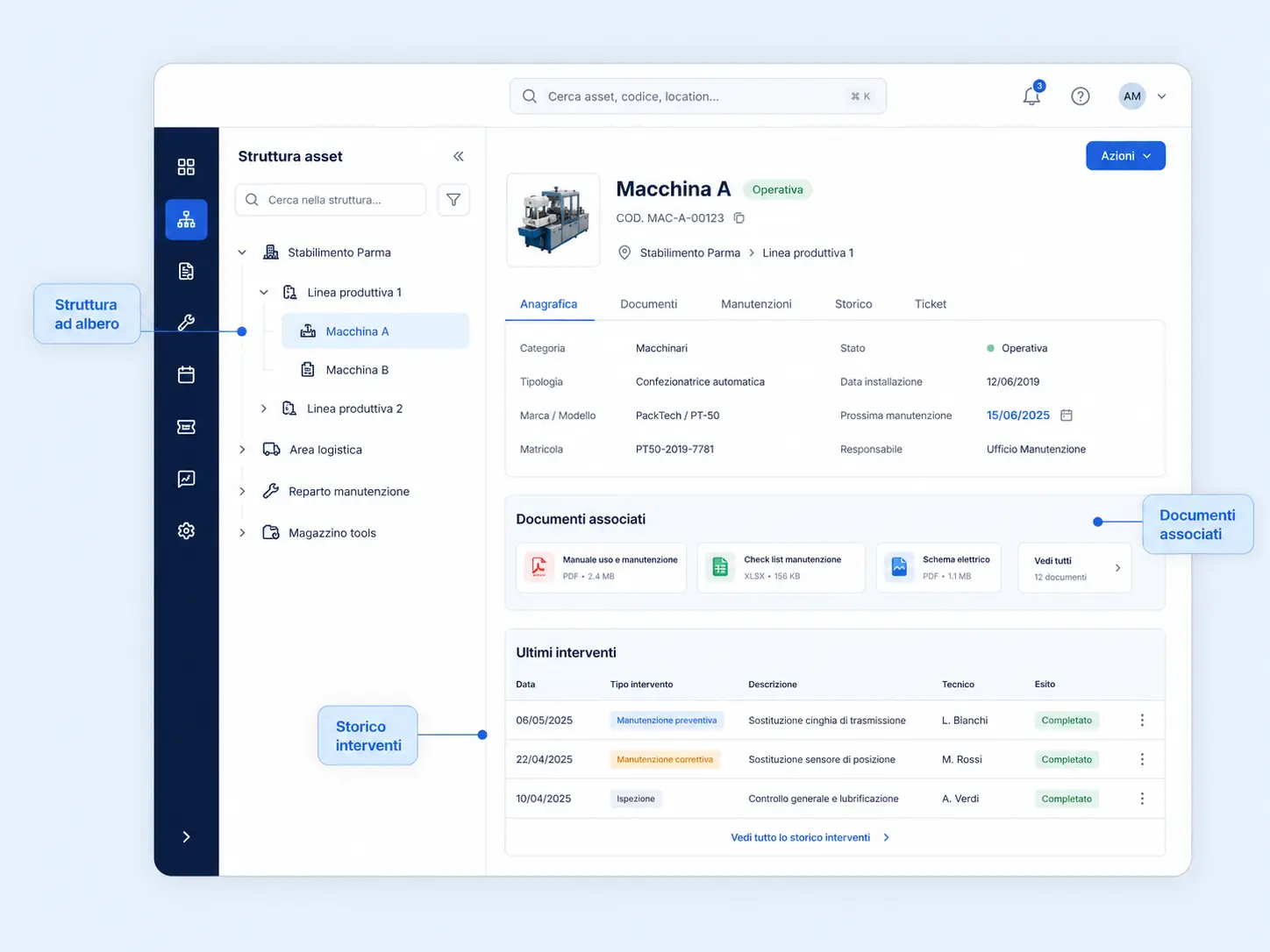Click the 15/06/2025 next maintenance date

coord(1018,416)
